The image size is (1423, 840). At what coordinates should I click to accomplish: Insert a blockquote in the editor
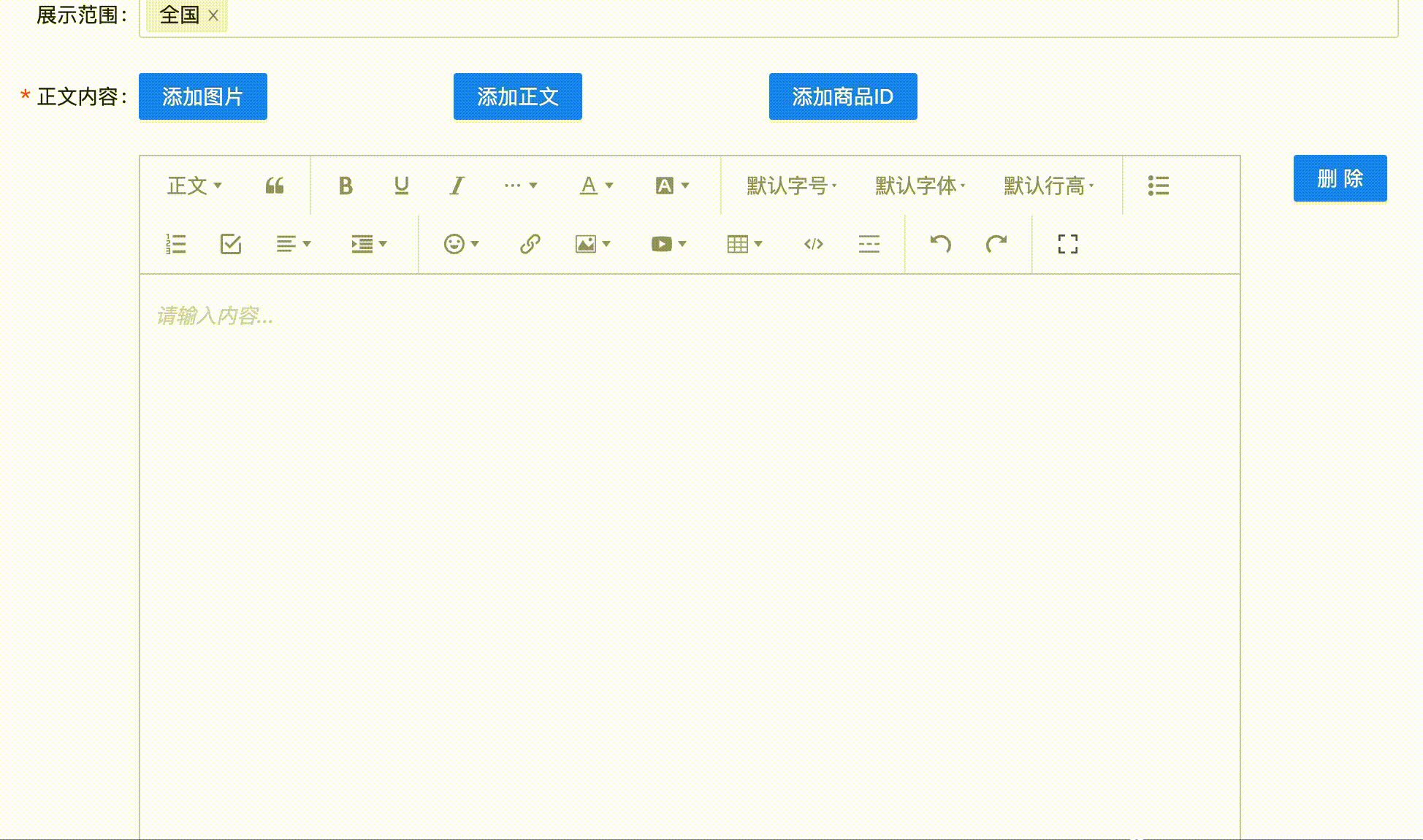click(275, 186)
